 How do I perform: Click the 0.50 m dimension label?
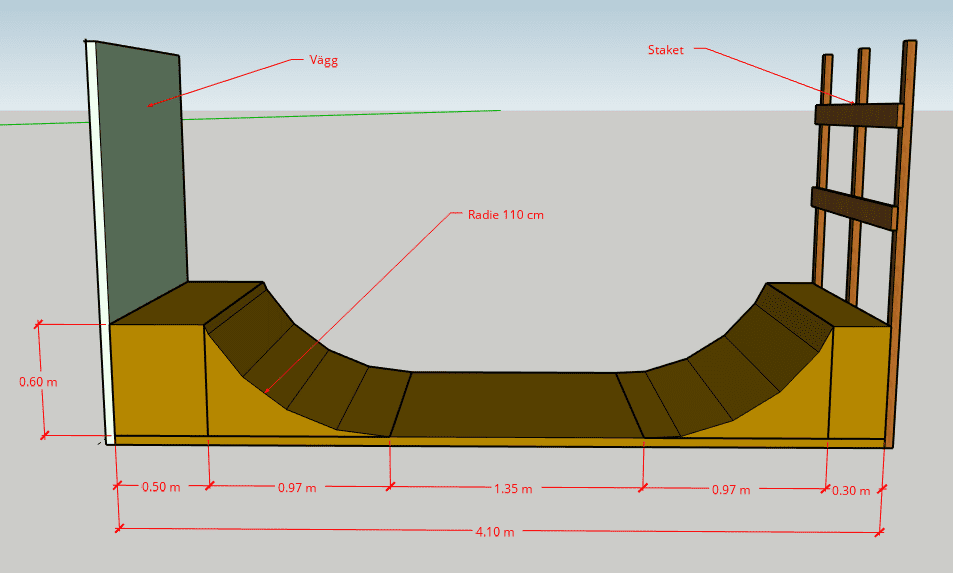click(160, 488)
